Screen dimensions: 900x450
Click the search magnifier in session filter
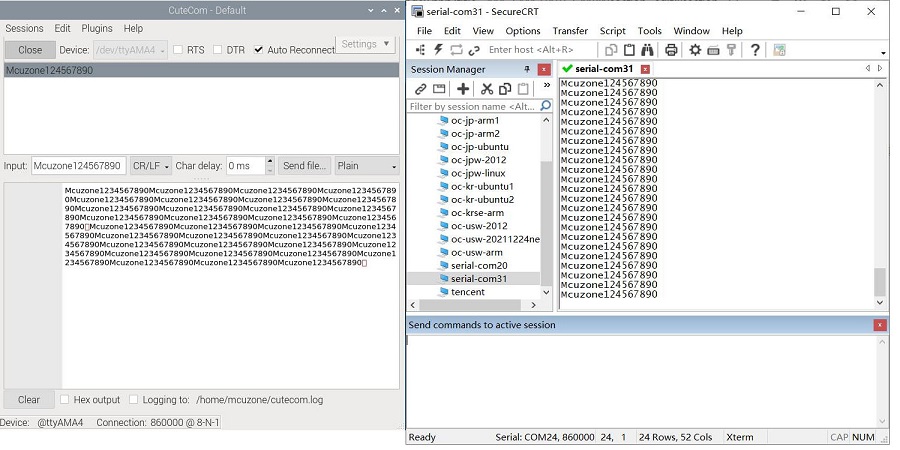tap(545, 106)
